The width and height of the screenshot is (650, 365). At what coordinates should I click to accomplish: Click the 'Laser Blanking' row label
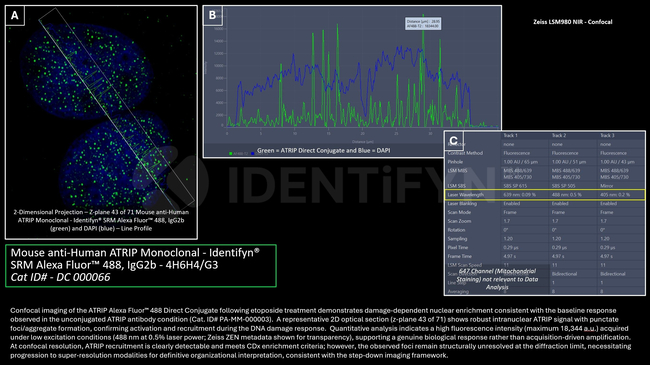click(x=462, y=204)
